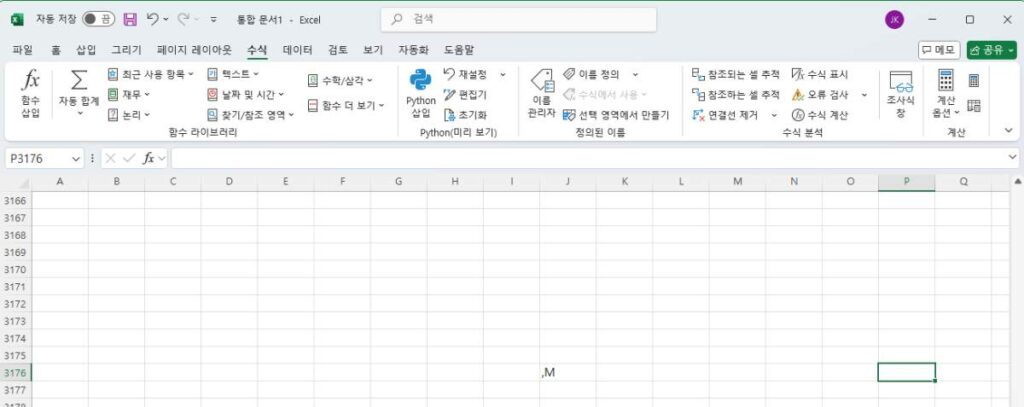
Task: Expand the 계산 옵션 dropdown
Action: pyautogui.click(x=945, y=112)
